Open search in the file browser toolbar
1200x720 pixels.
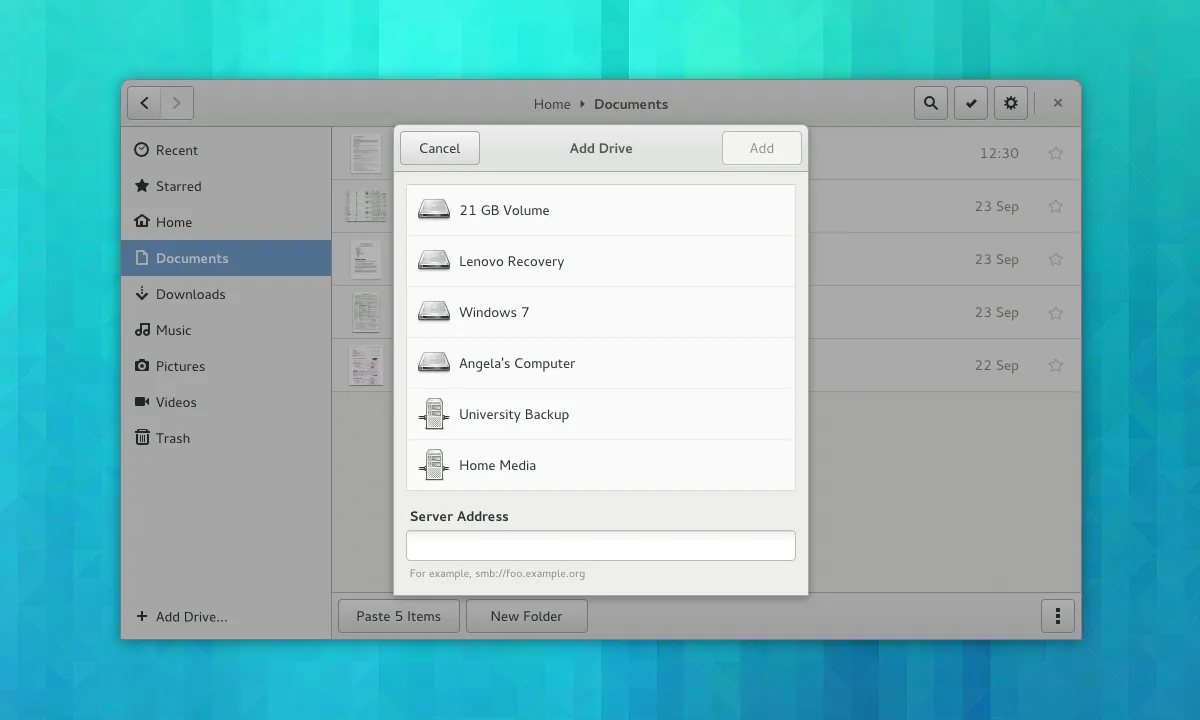click(930, 102)
